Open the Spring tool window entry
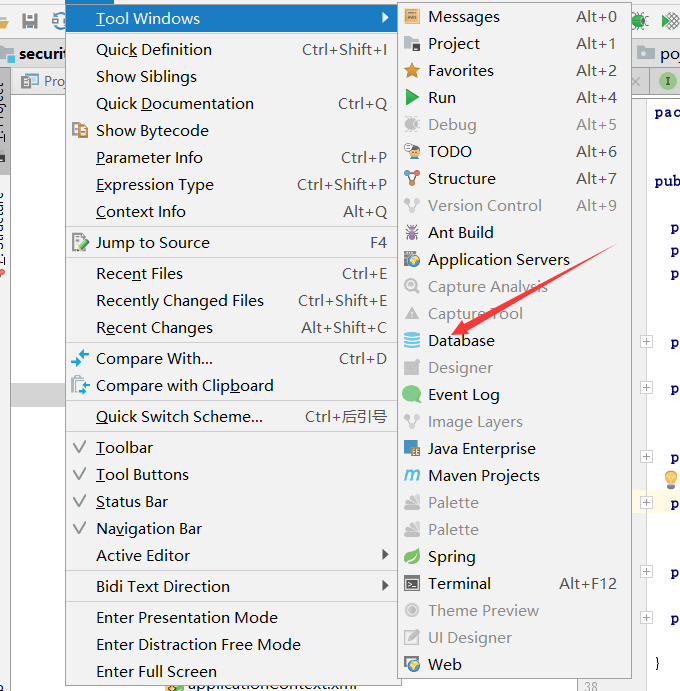Viewport: 680px width, 691px height. (x=514, y=557)
